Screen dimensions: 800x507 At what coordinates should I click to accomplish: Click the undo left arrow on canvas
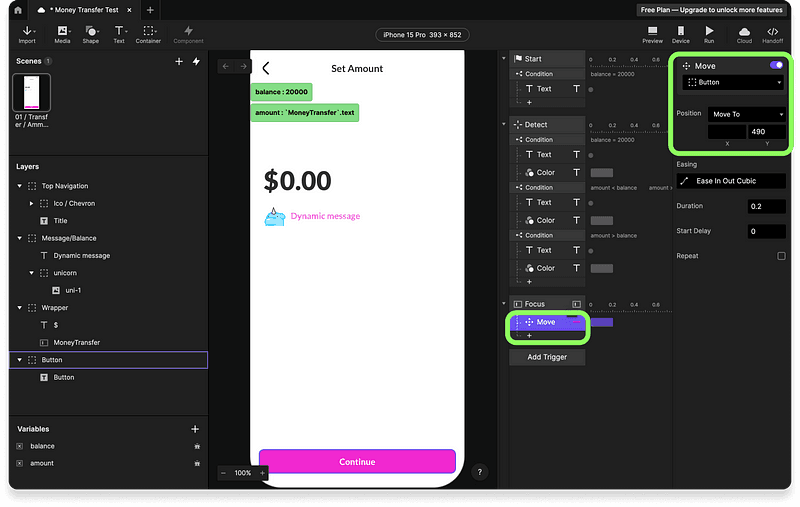click(x=226, y=66)
